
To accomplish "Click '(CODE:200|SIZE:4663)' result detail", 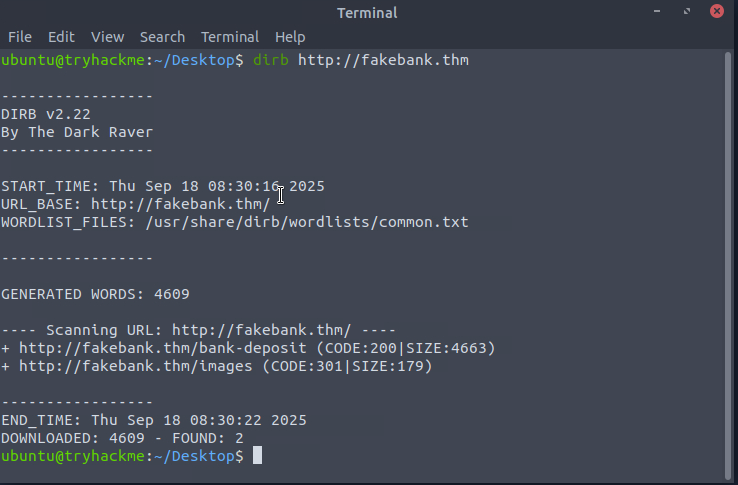I will pyautogui.click(x=406, y=348).
